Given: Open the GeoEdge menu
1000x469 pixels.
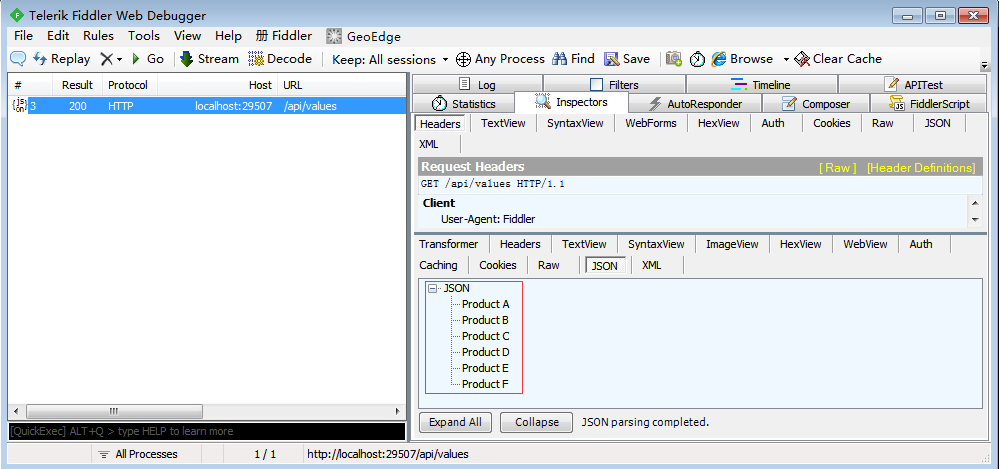Looking at the screenshot, I should (363, 36).
